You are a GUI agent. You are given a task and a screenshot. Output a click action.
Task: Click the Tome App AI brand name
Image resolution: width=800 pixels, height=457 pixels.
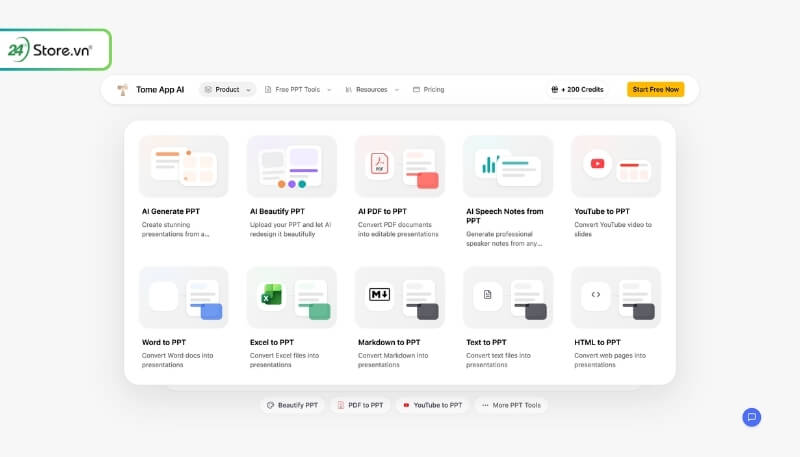[160, 90]
